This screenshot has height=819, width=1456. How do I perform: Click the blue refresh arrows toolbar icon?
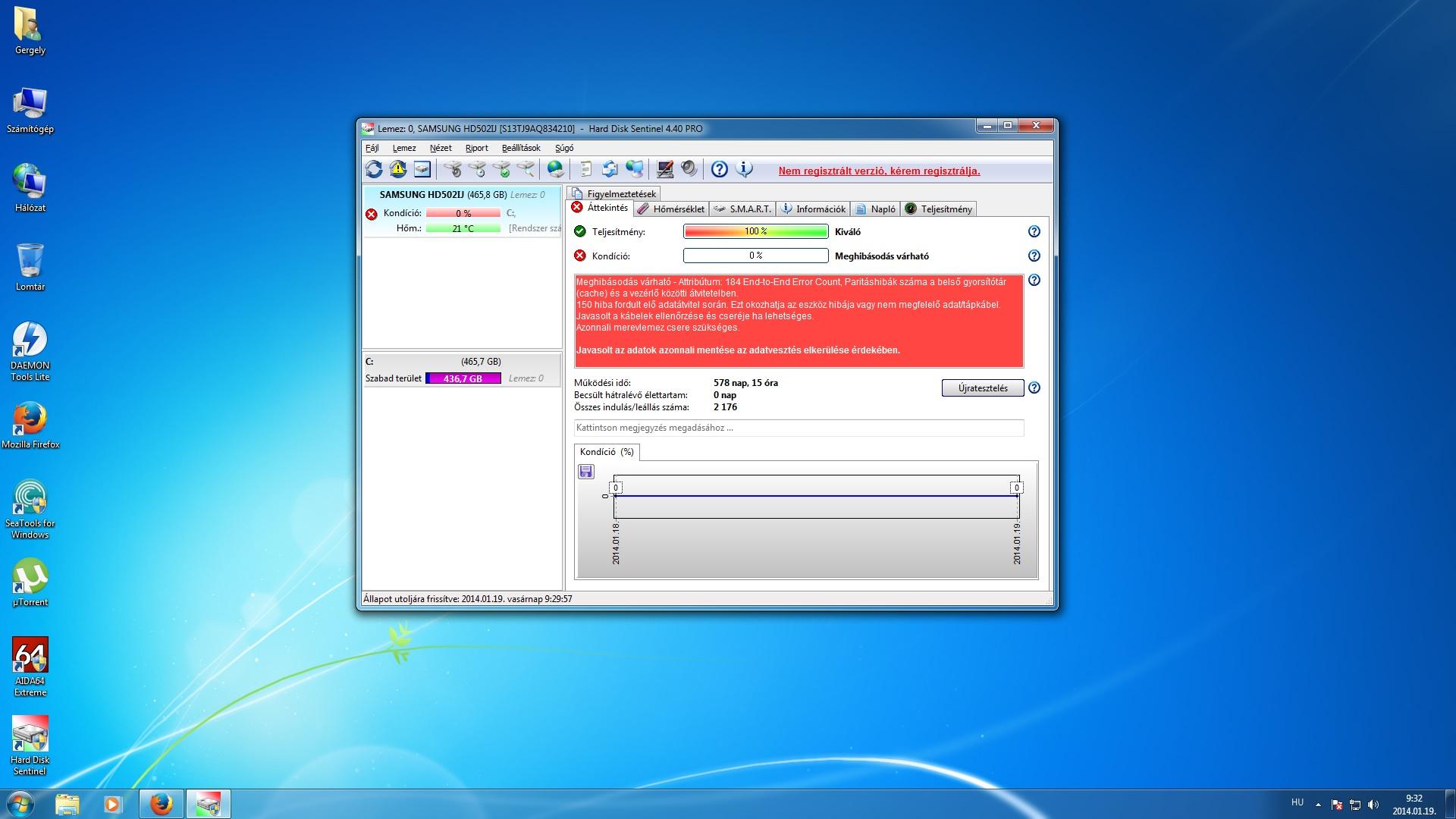374,169
